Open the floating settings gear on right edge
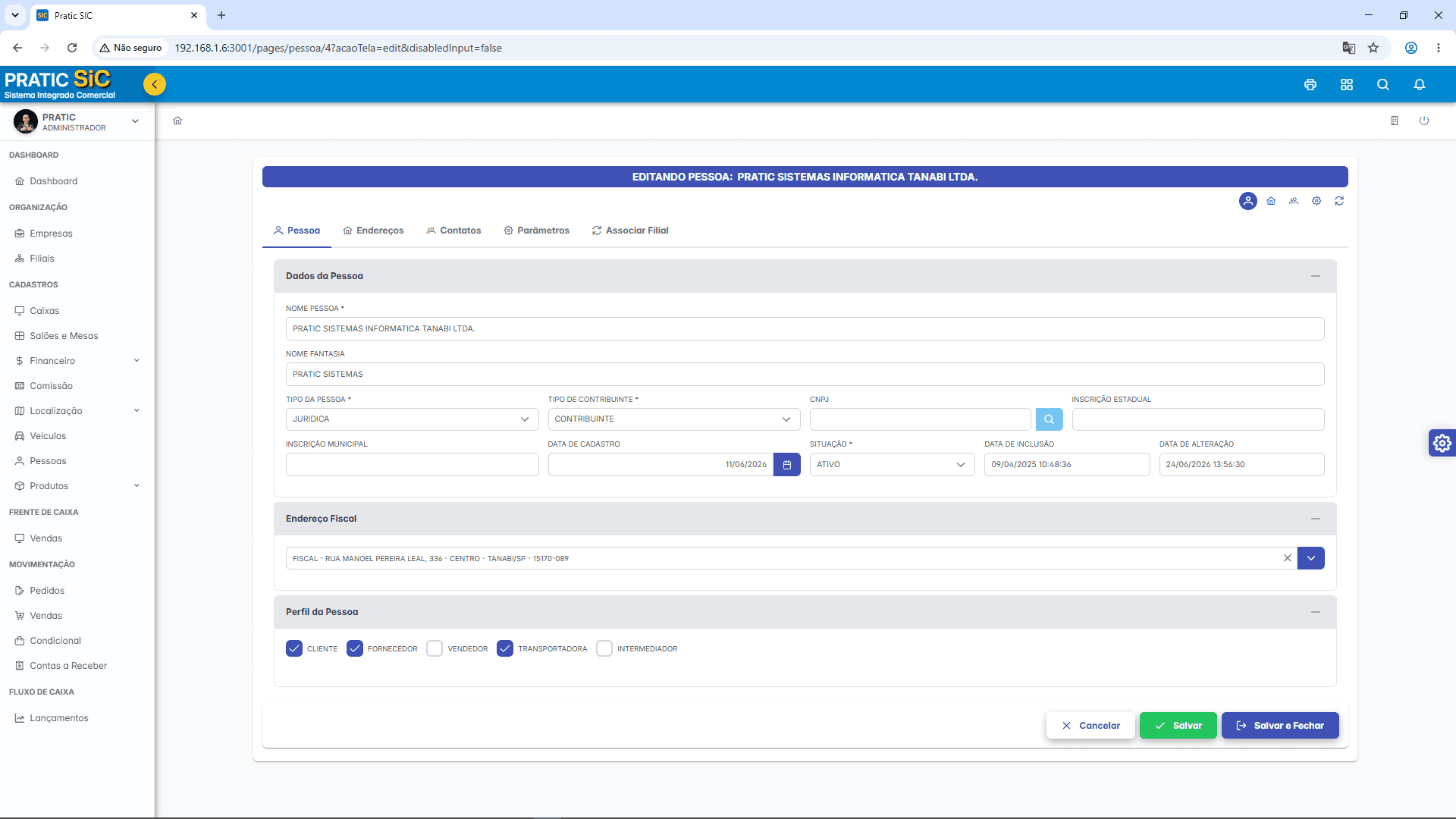The height and width of the screenshot is (819, 1456). click(x=1442, y=443)
